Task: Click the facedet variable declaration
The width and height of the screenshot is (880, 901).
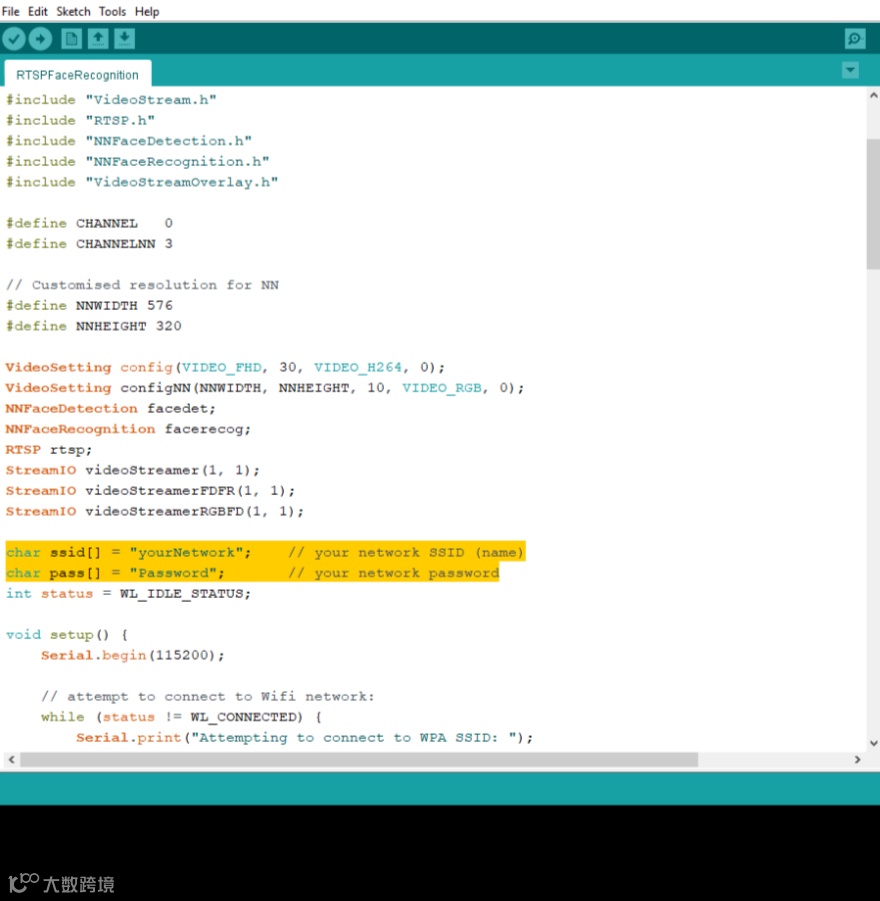Action: tap(110, 409)
